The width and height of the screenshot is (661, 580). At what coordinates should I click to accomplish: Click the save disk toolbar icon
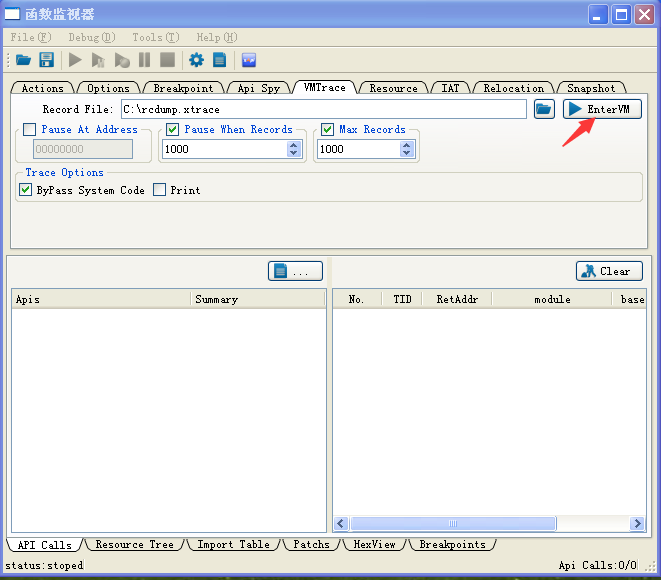(46, 60)
